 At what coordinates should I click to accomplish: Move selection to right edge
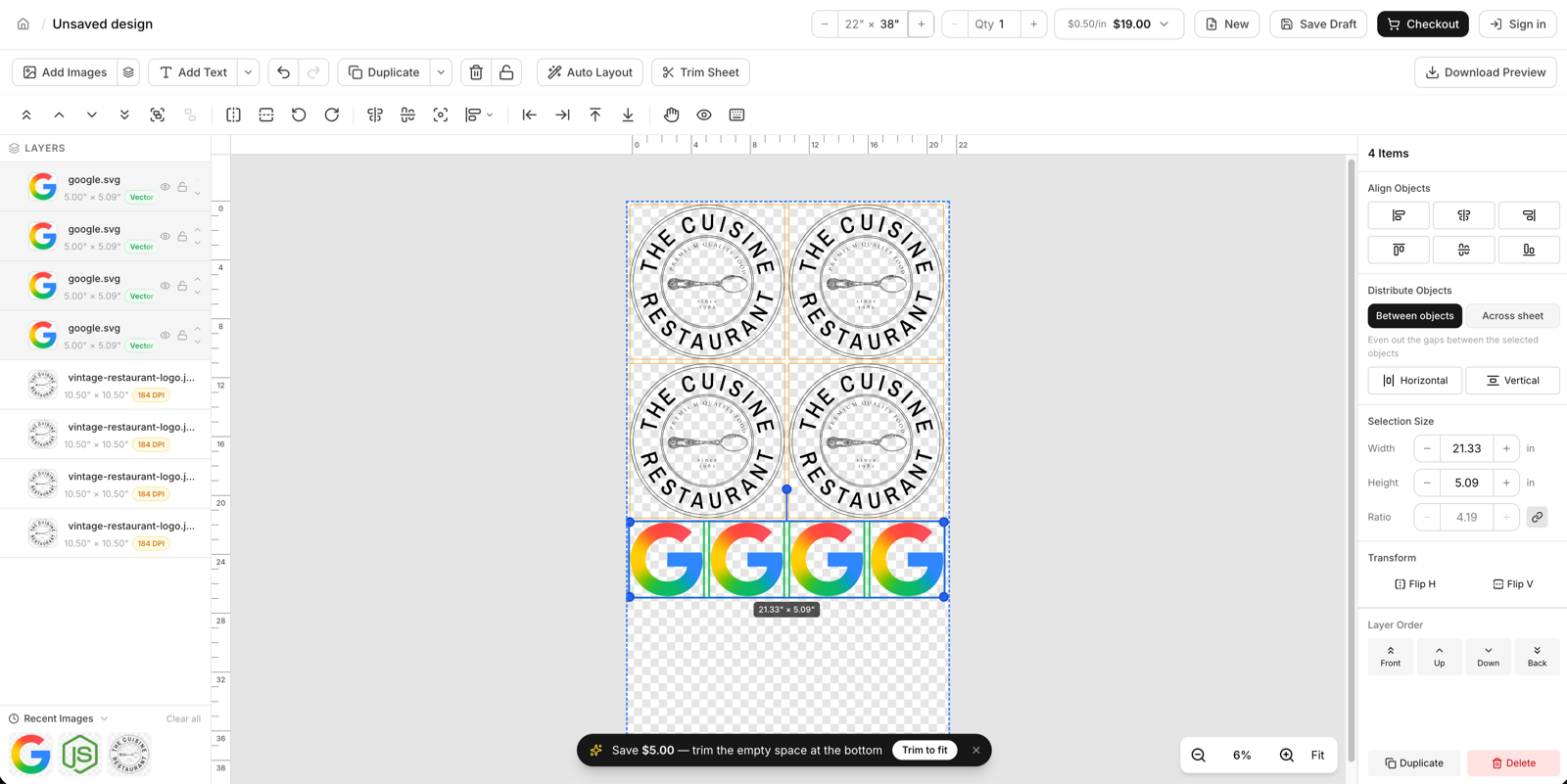pos(562,115)
